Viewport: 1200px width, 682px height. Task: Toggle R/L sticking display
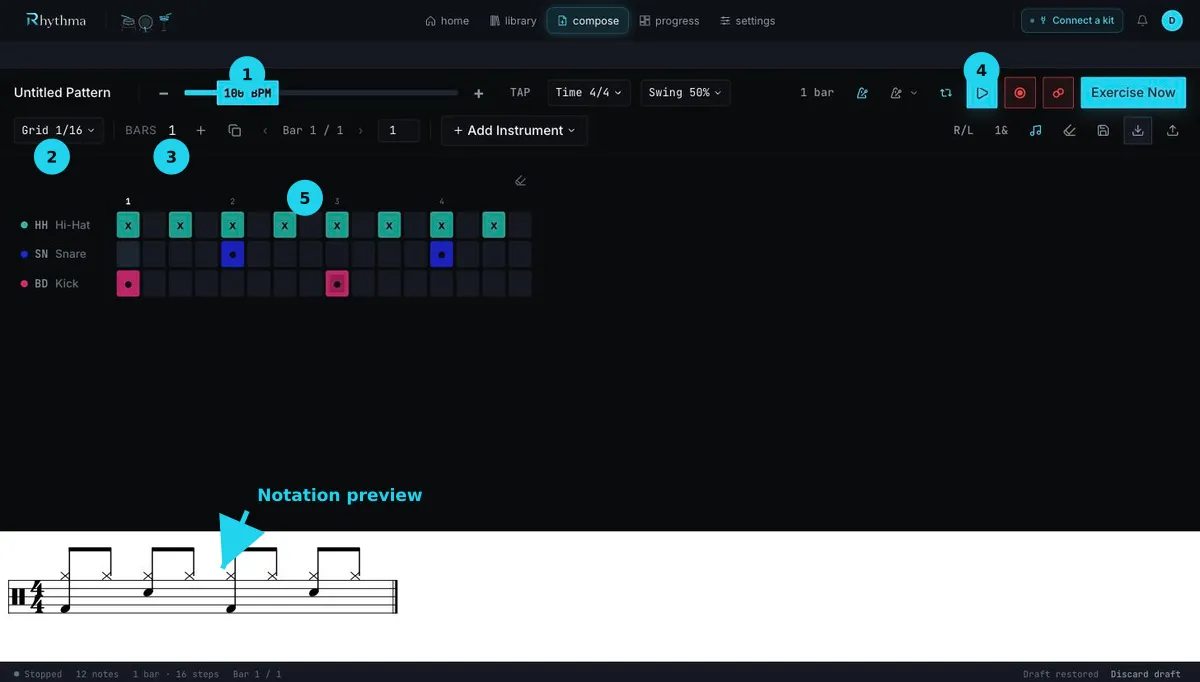963,130
